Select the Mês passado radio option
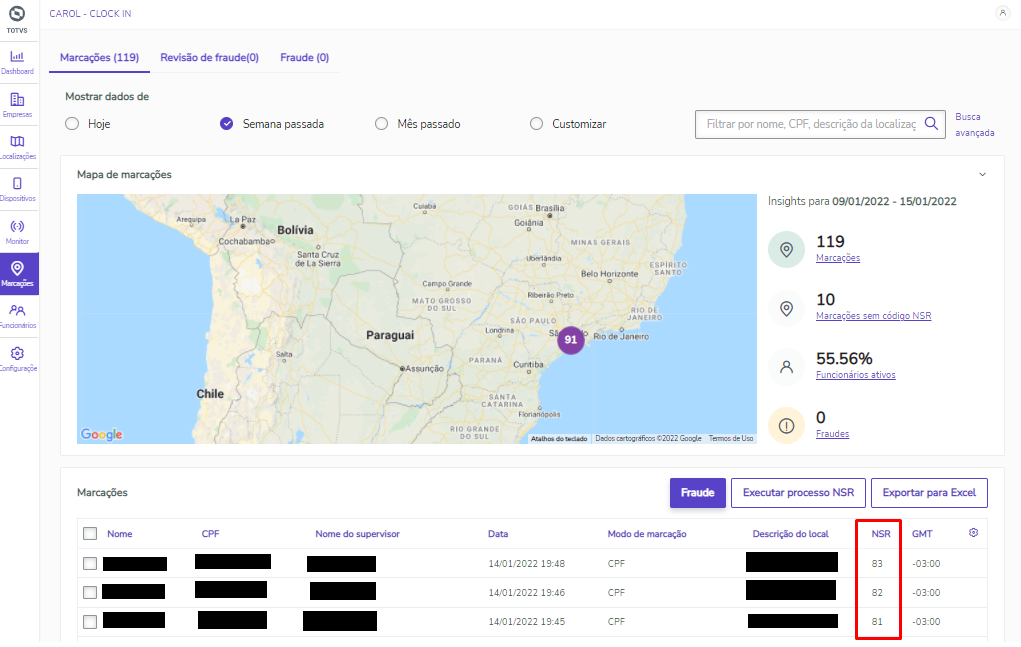The height and width of the screenshot is (647, 1021). coord(381,124)
